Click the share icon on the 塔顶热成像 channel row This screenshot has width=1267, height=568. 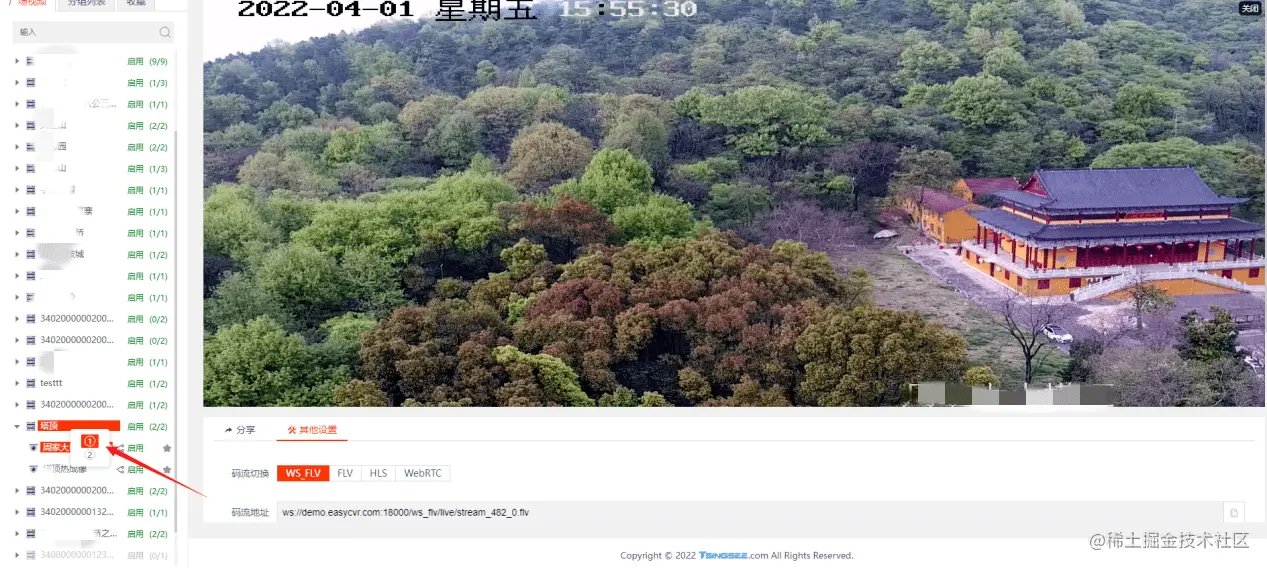point(121,469)
